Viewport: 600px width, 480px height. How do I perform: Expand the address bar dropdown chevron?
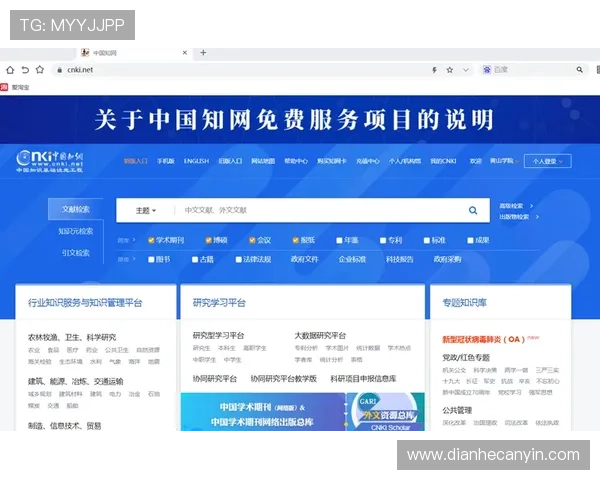click(466, 70)
